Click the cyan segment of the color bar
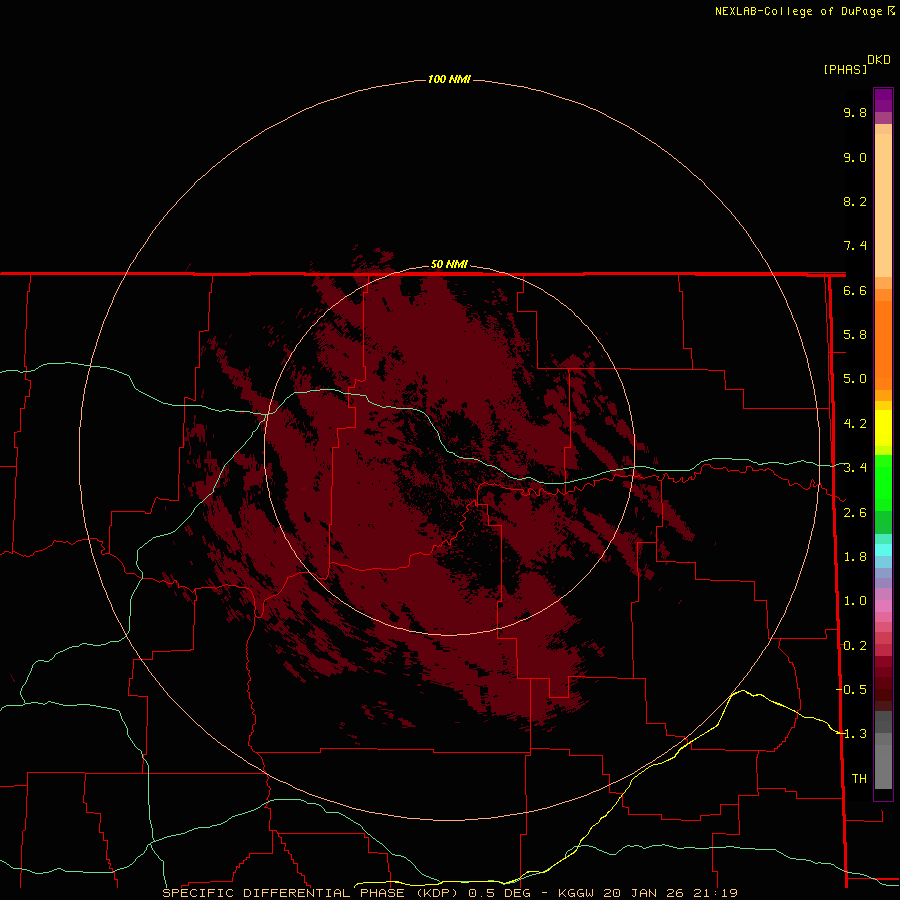Screen dimensions: 900x900 click(883, 550)
